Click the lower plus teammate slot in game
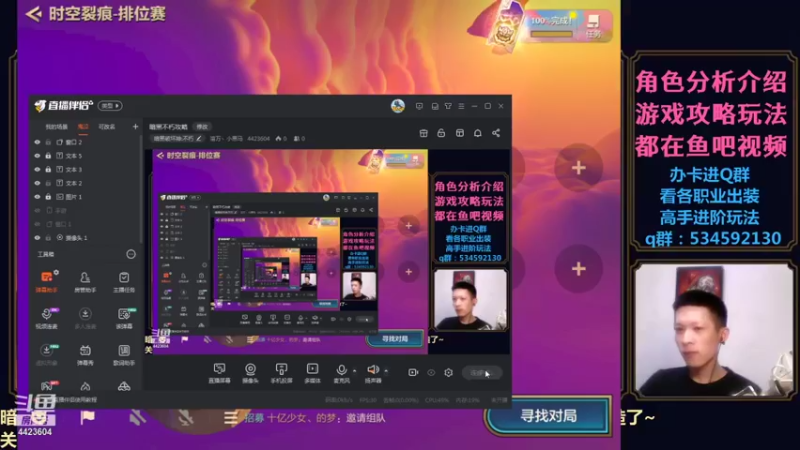 click(579, 269)
